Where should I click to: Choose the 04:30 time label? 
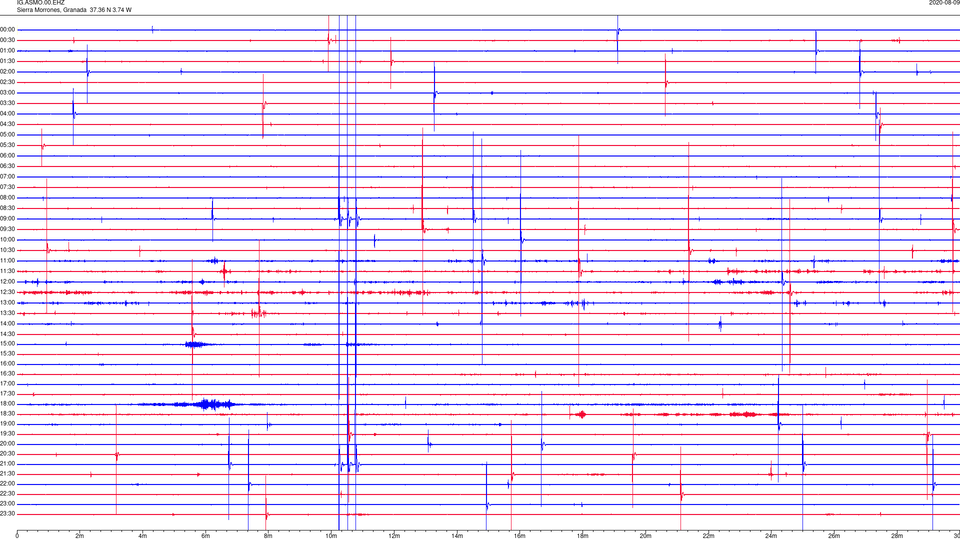point(8,124)
